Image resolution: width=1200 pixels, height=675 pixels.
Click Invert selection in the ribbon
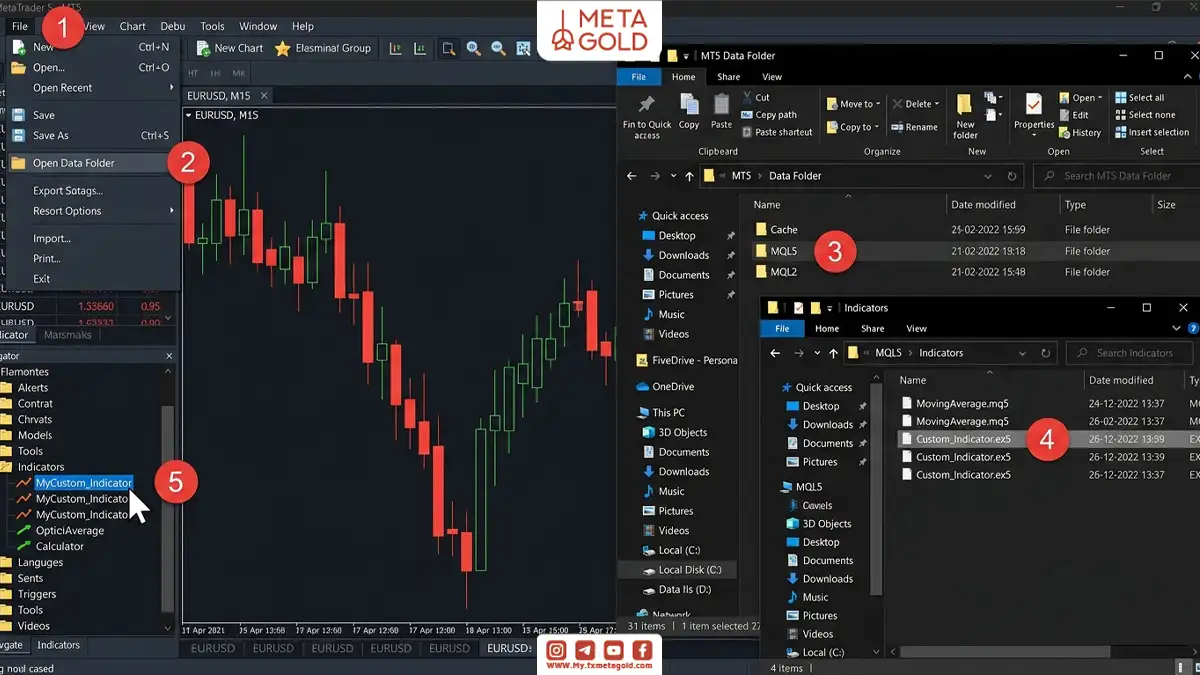pyautogui.click(x=1151, y=132)
